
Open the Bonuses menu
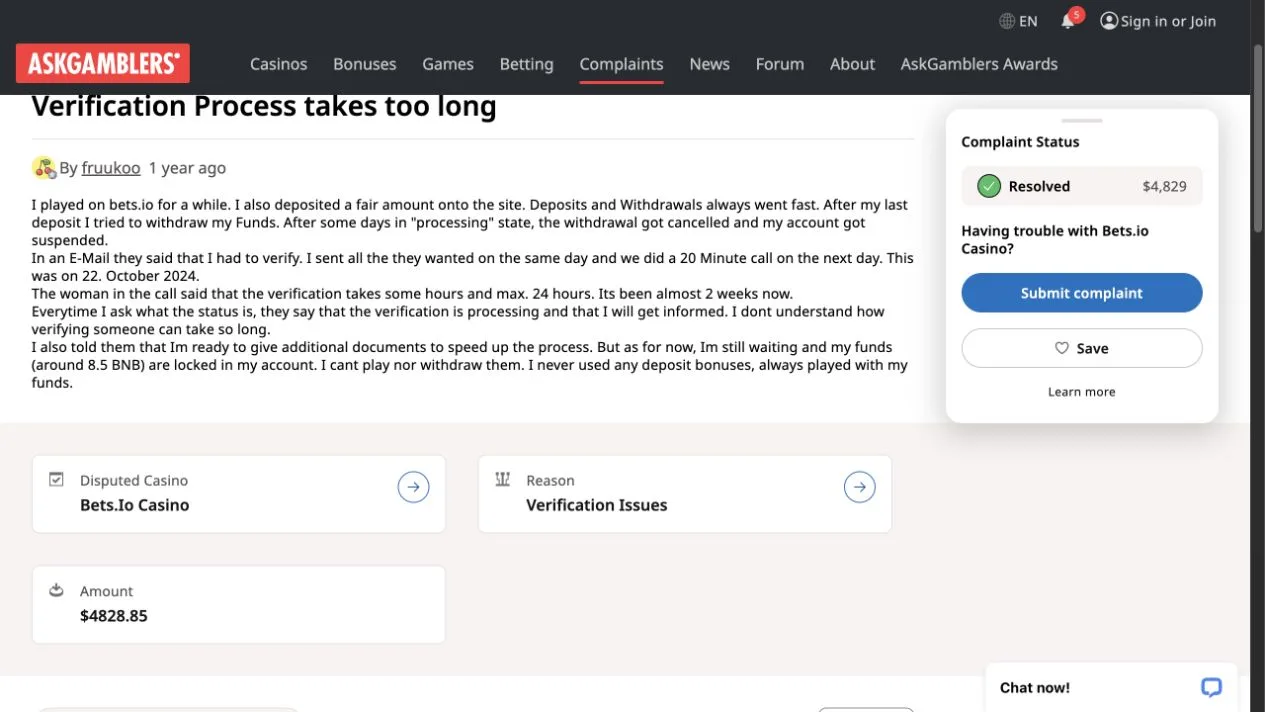point(364,64)
